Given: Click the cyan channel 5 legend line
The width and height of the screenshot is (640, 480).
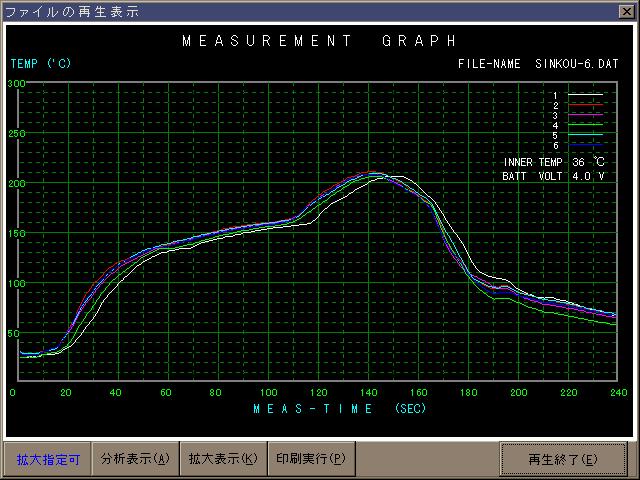Looking at the screenshot, I should coord(585,135).
